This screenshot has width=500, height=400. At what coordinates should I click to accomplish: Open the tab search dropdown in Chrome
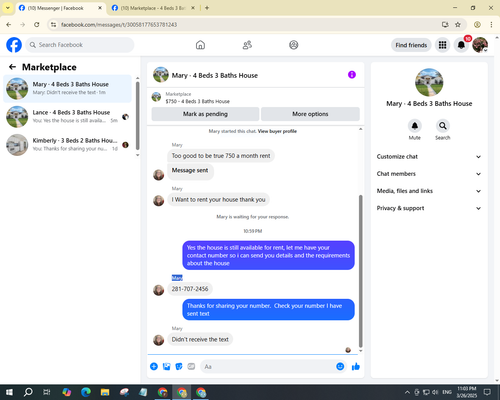[x=7, y=8]
